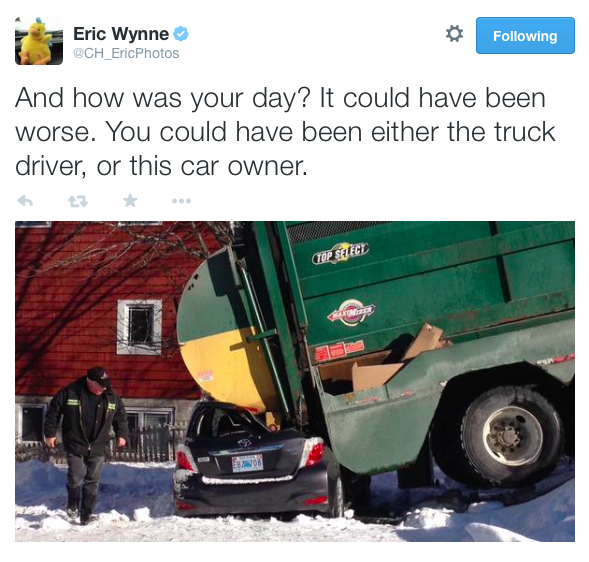
Task: Open the three-dot more options menu
Action: click(x=181, y=201)
